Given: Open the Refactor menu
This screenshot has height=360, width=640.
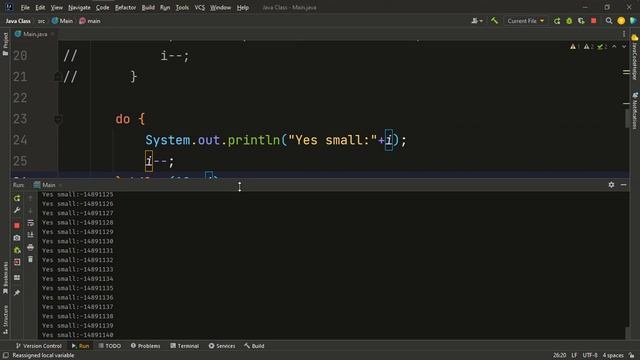Looking at the screenshot, I should click(125, 7).
